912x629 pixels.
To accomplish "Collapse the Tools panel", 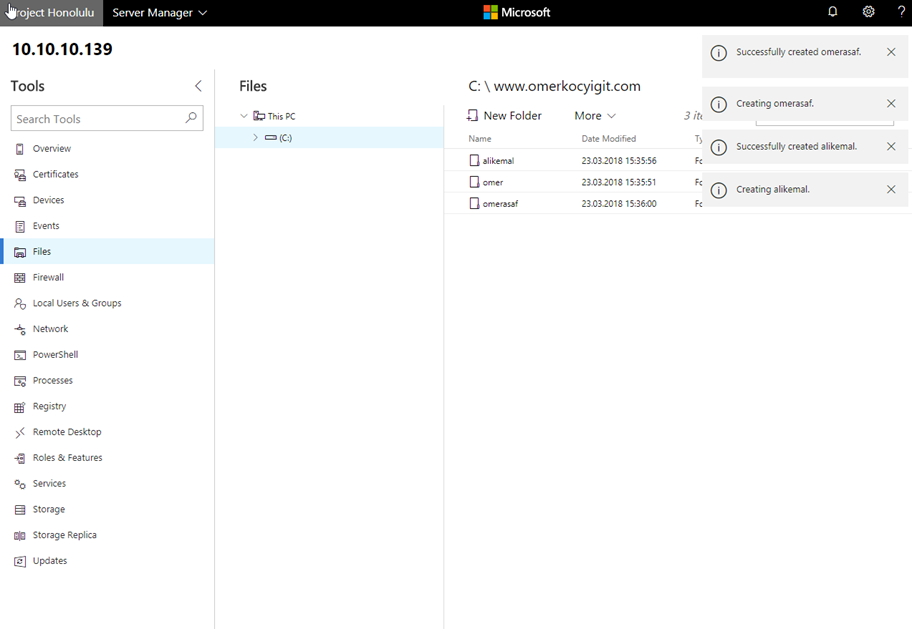I will pos(198,86).
